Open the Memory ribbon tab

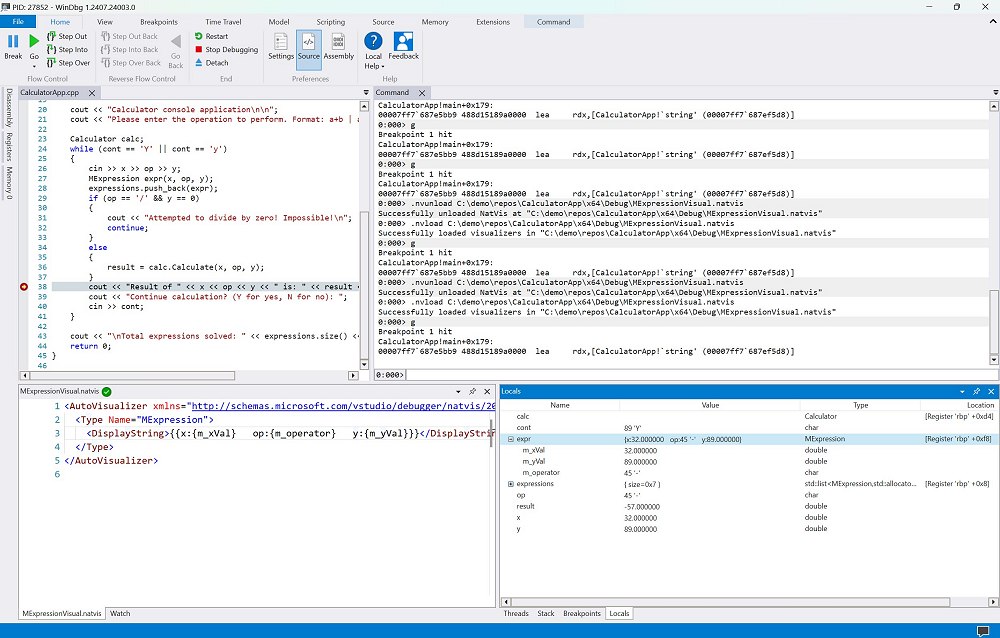pyautogui.click(x=435, y=22)
